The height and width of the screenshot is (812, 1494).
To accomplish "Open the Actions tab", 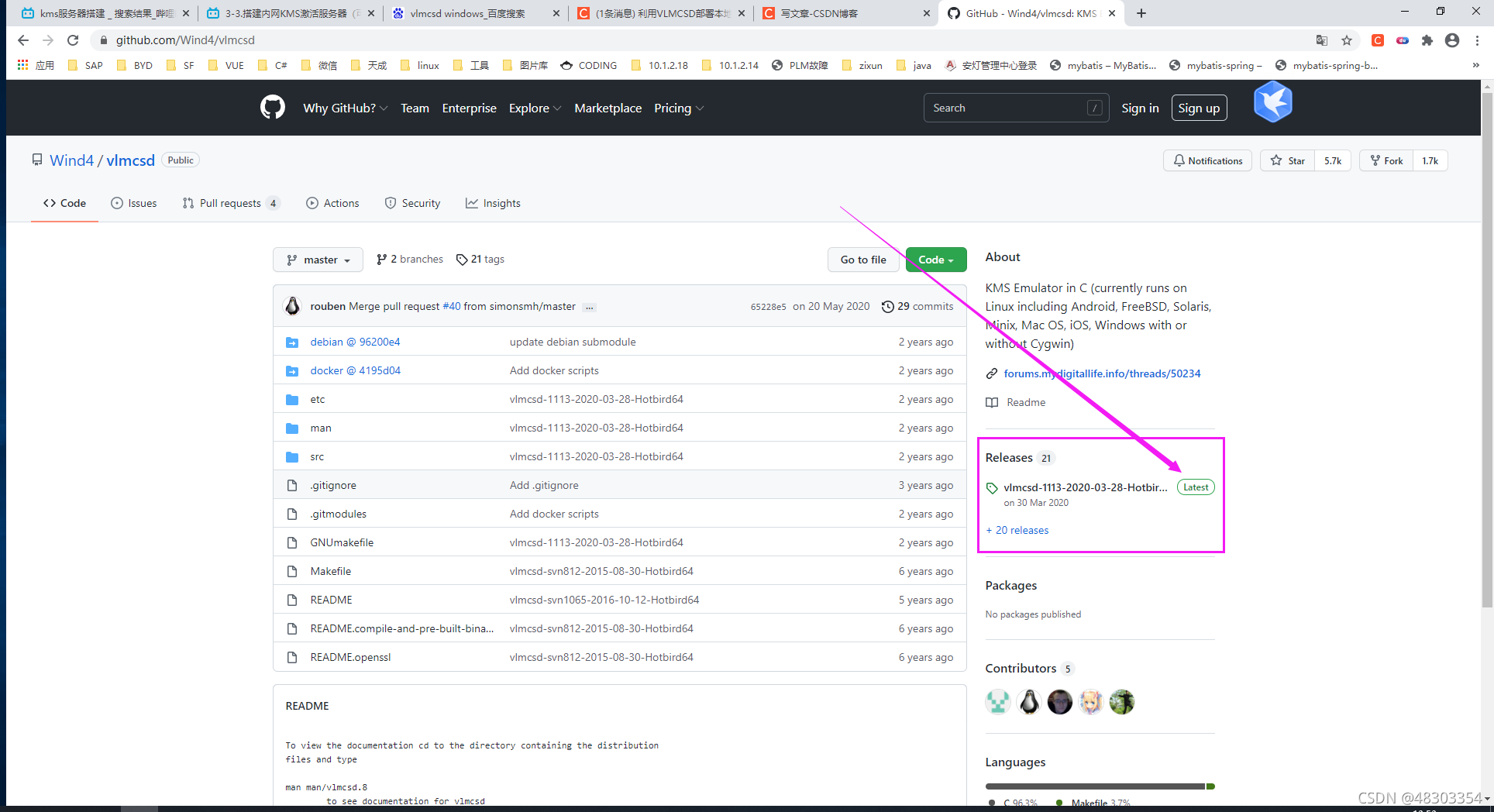I will tap(332, 203).
